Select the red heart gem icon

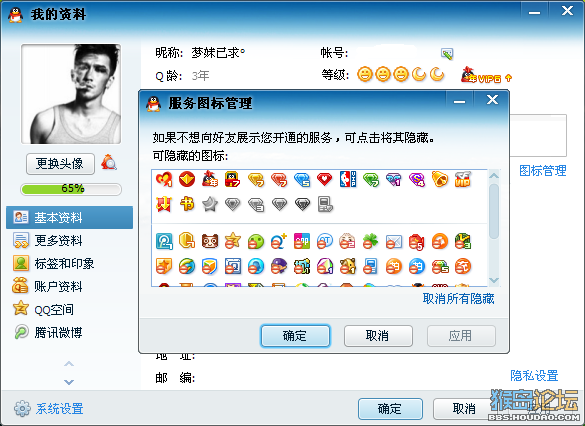coord(325,179)
